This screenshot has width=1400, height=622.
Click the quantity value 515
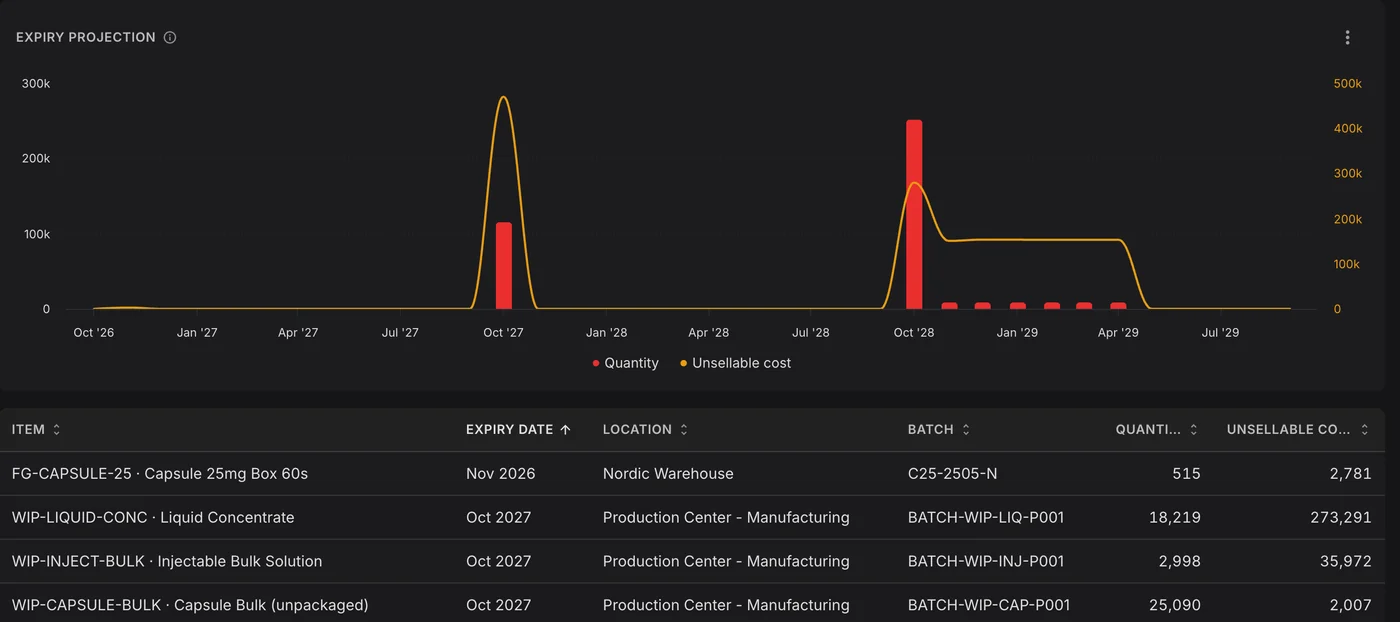tap(1187, 473)
